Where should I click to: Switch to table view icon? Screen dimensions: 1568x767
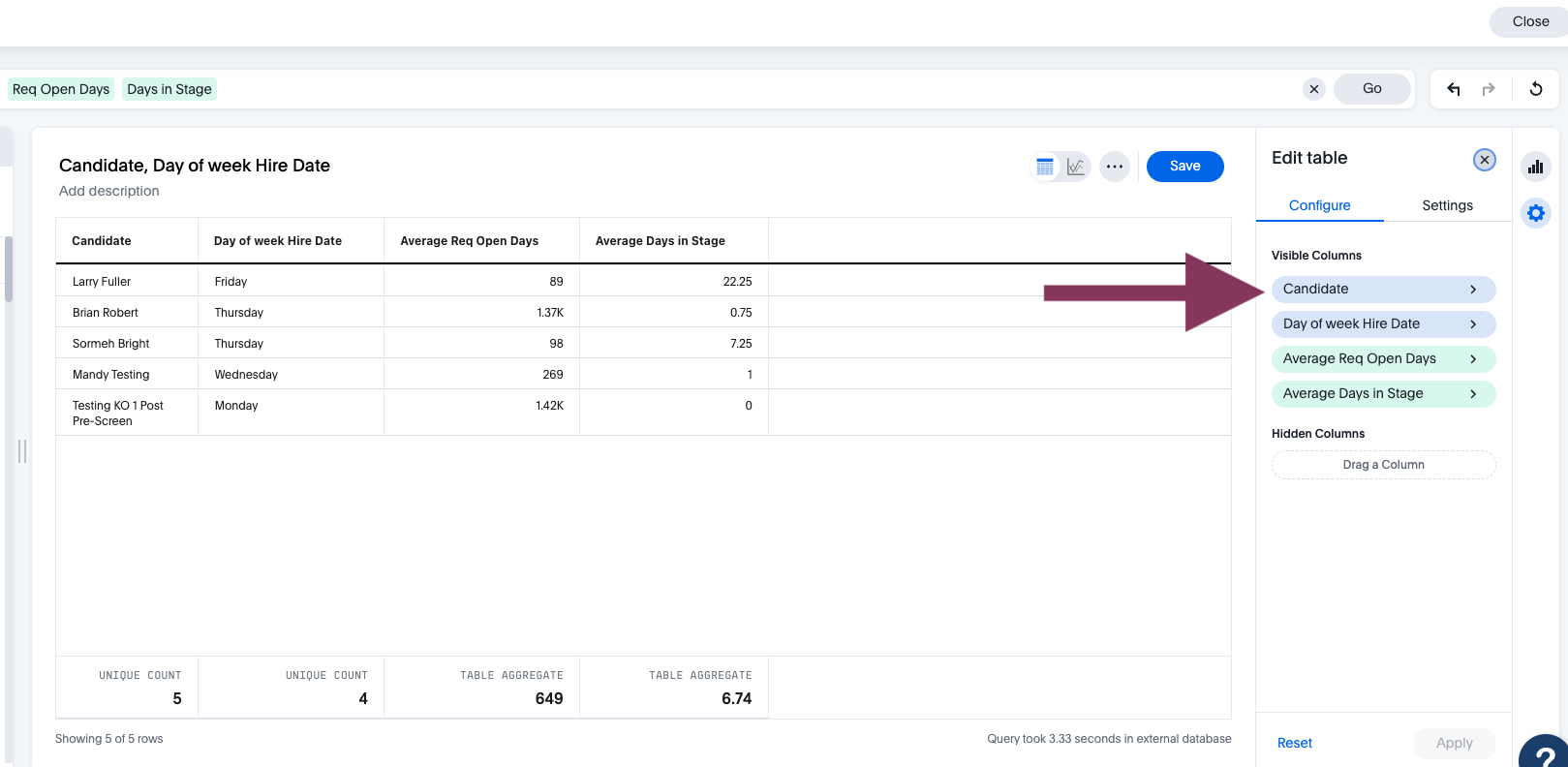(x=1045, y=167)
